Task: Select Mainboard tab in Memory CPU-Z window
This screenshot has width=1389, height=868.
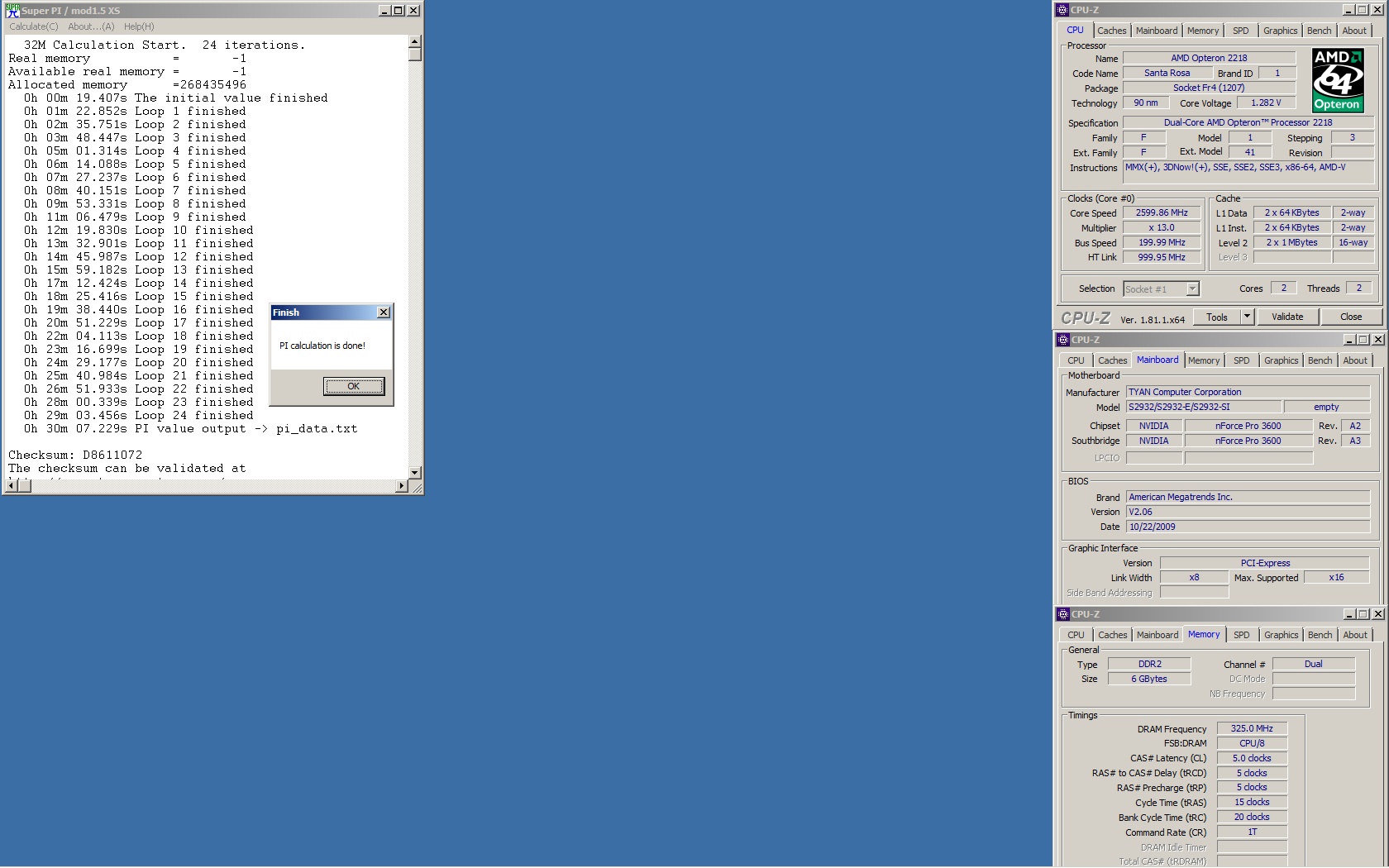Action: (1157, 635)
